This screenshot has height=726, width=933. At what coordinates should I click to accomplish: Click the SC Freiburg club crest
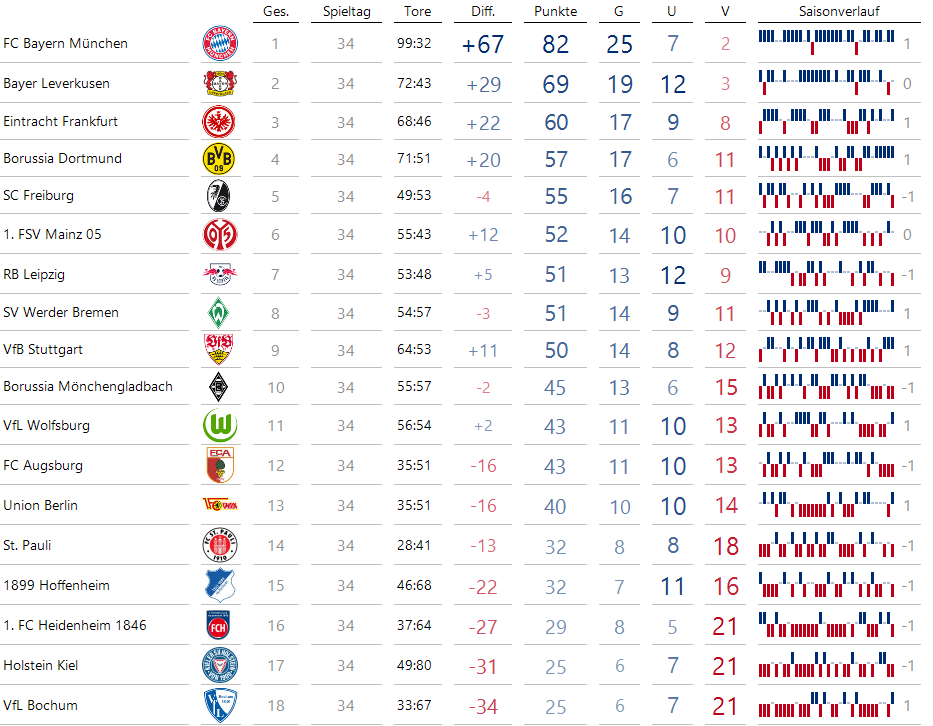coord(222,196)
